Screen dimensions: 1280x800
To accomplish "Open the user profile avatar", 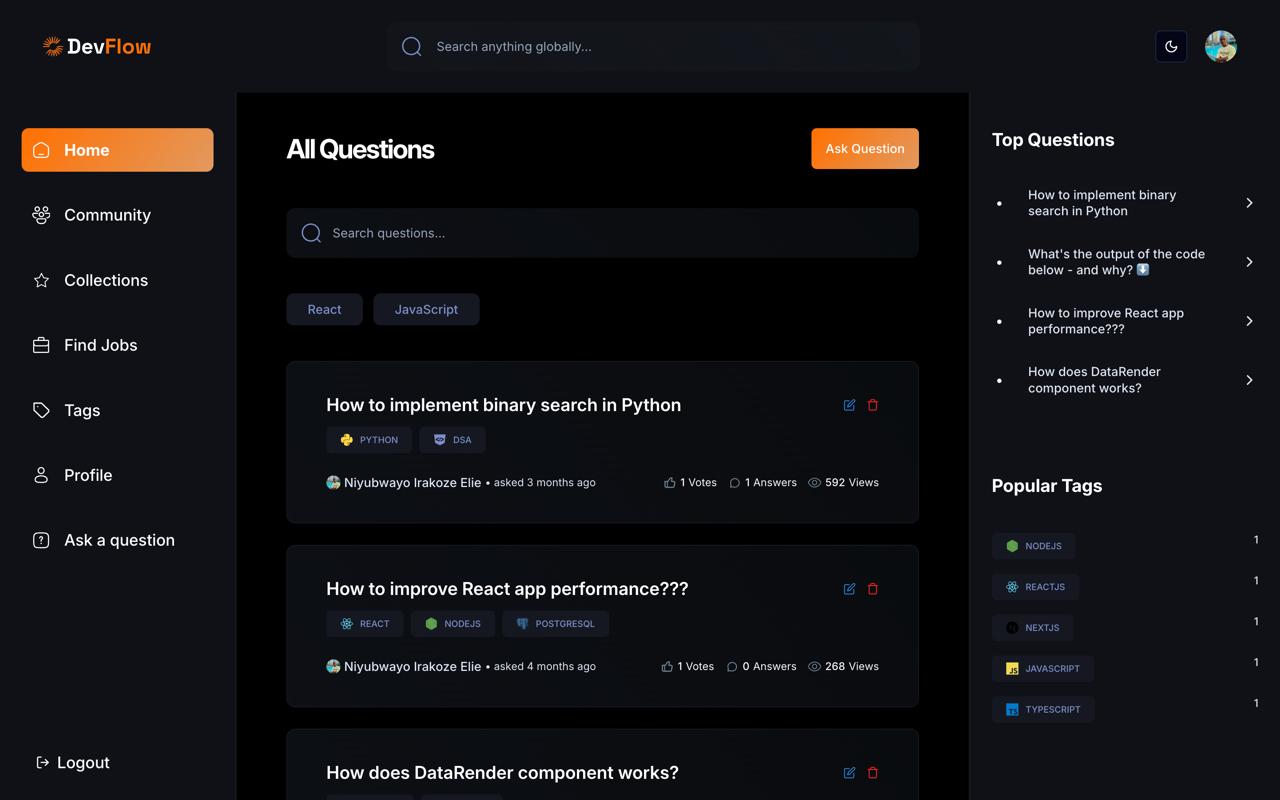I will 1220,46.
